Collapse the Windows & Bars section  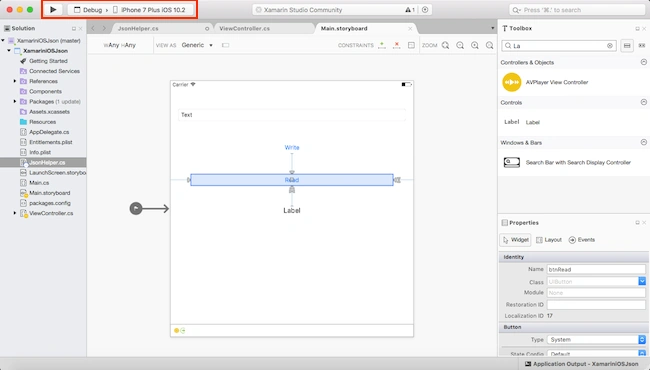tap(643, 142)
